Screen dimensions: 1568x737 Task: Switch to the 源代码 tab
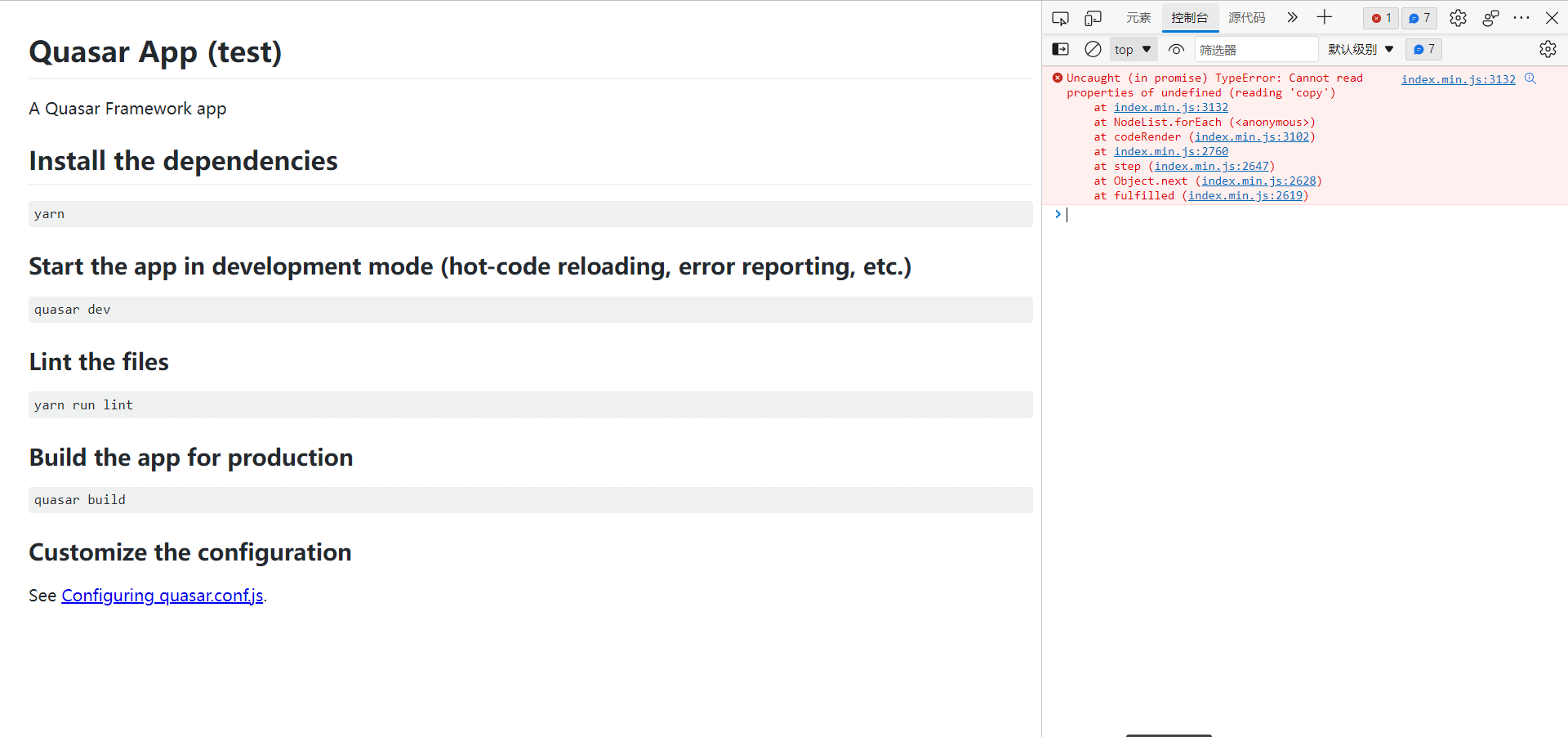pos(1246,17)
